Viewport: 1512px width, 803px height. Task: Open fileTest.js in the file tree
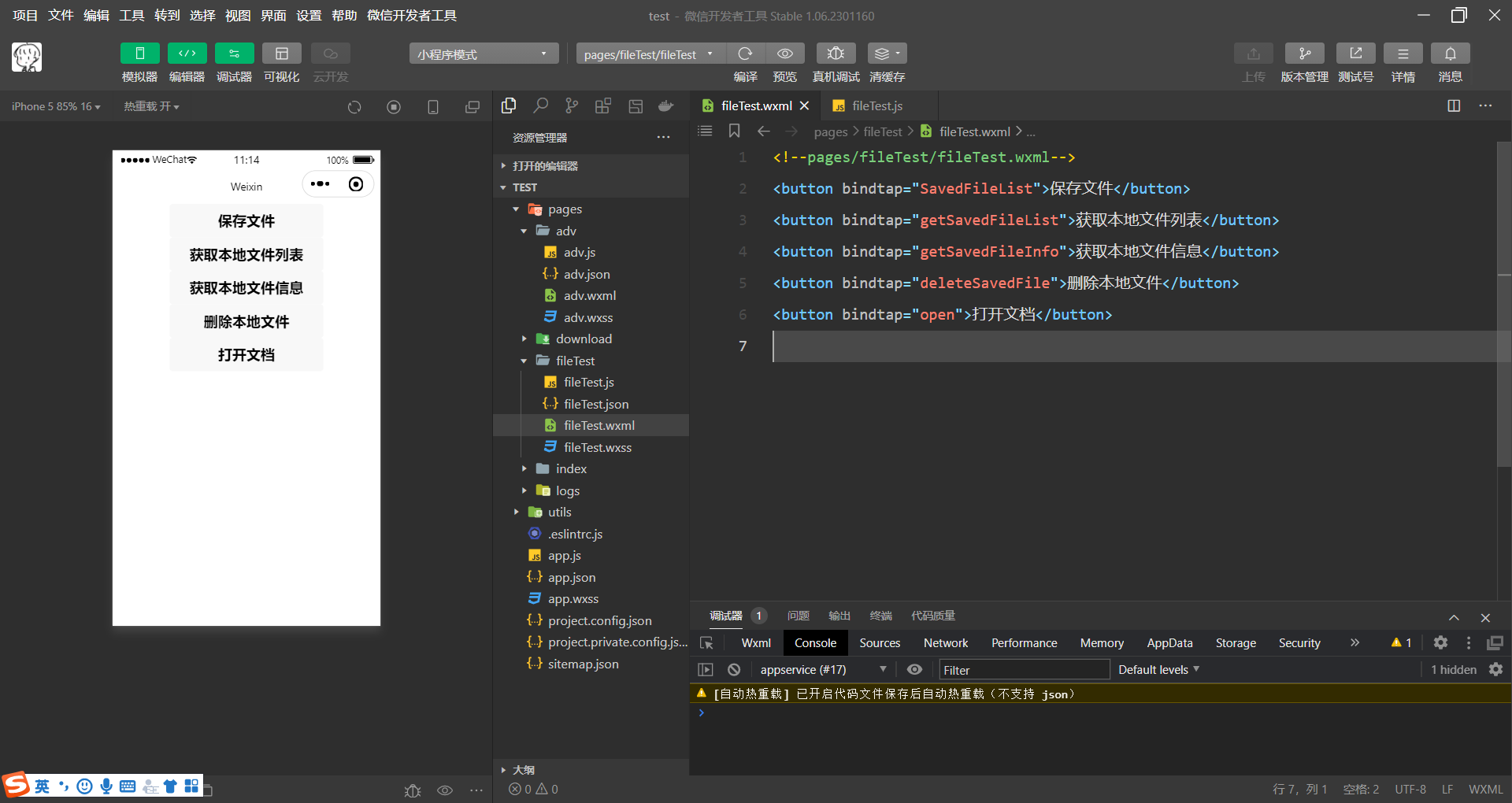[x=591, y=382]
